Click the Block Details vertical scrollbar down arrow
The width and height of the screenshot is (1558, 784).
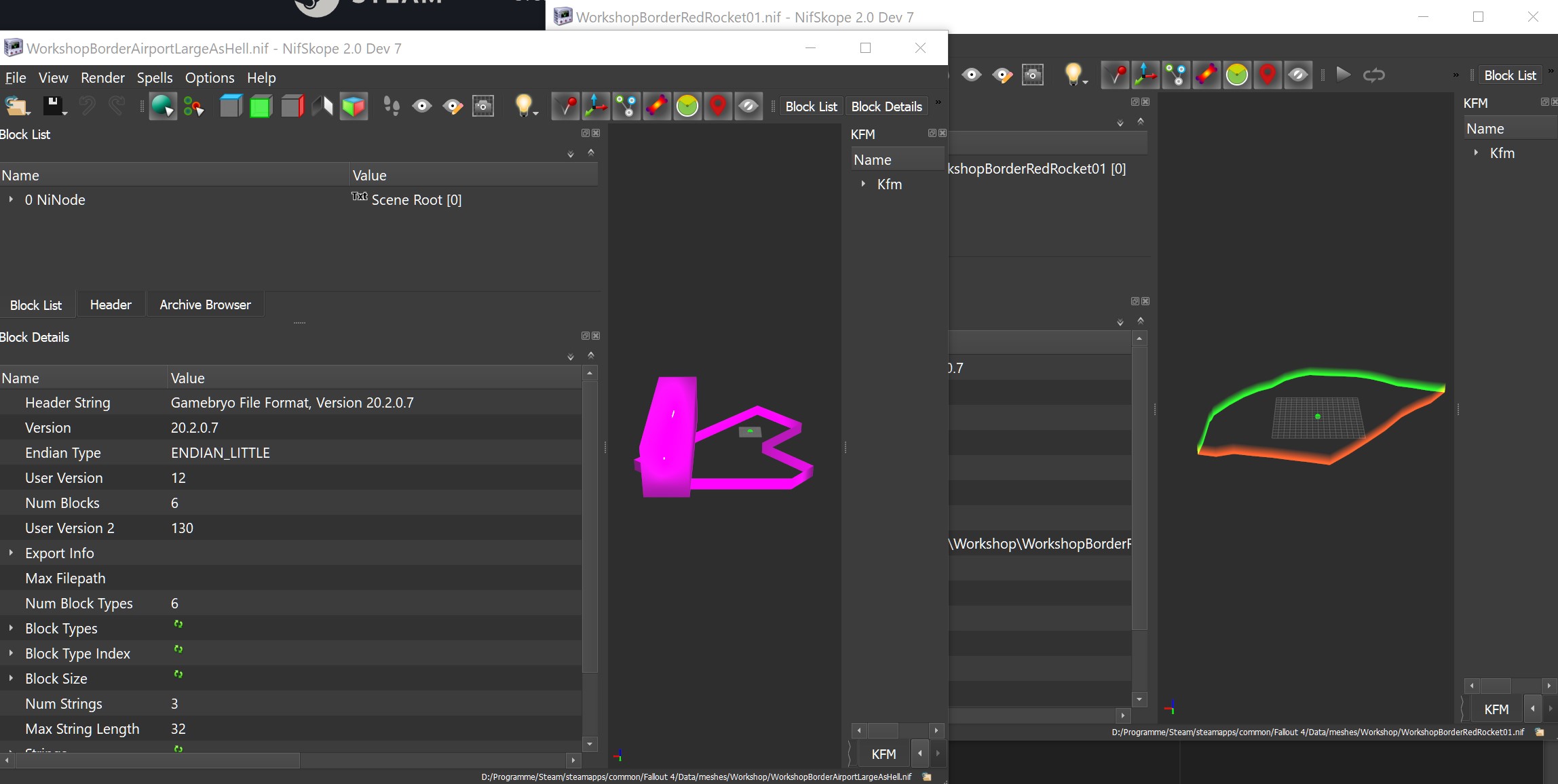click(590, 744)
